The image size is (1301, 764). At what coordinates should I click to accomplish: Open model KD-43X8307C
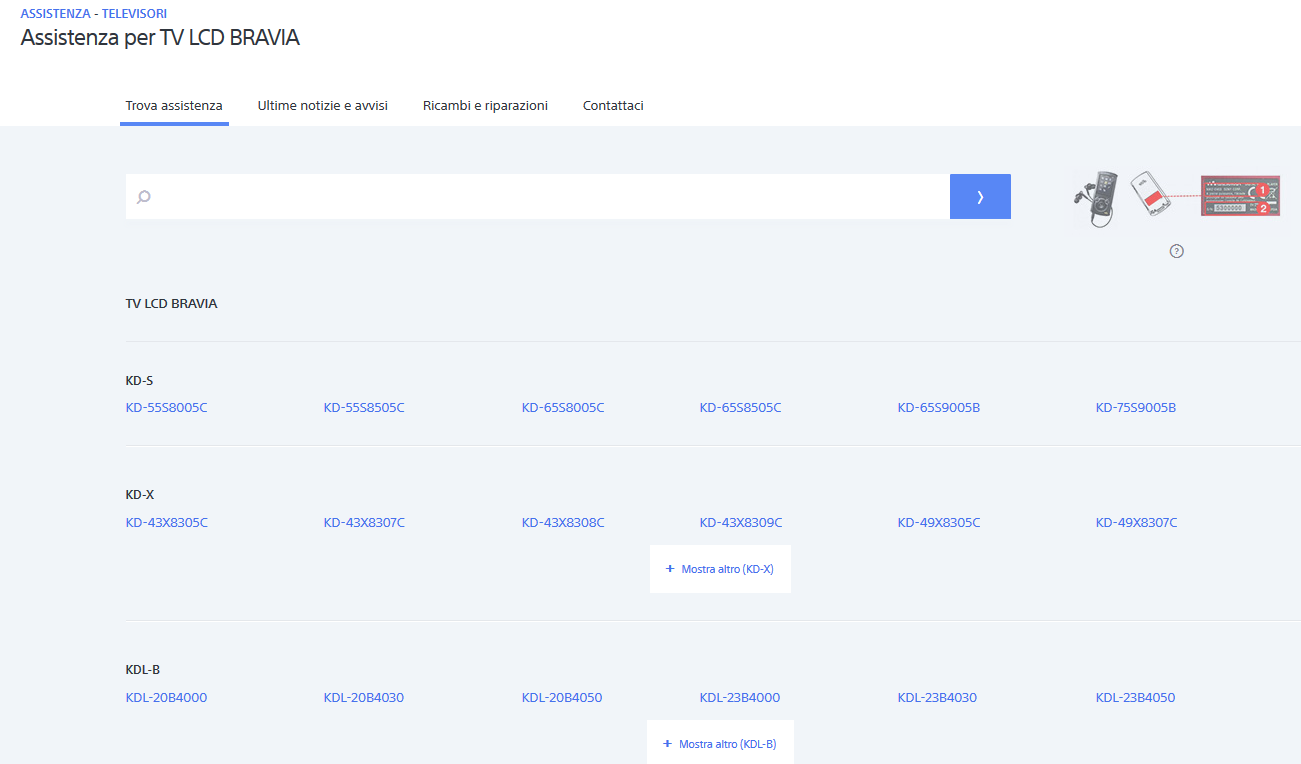[x=364, y=523]
